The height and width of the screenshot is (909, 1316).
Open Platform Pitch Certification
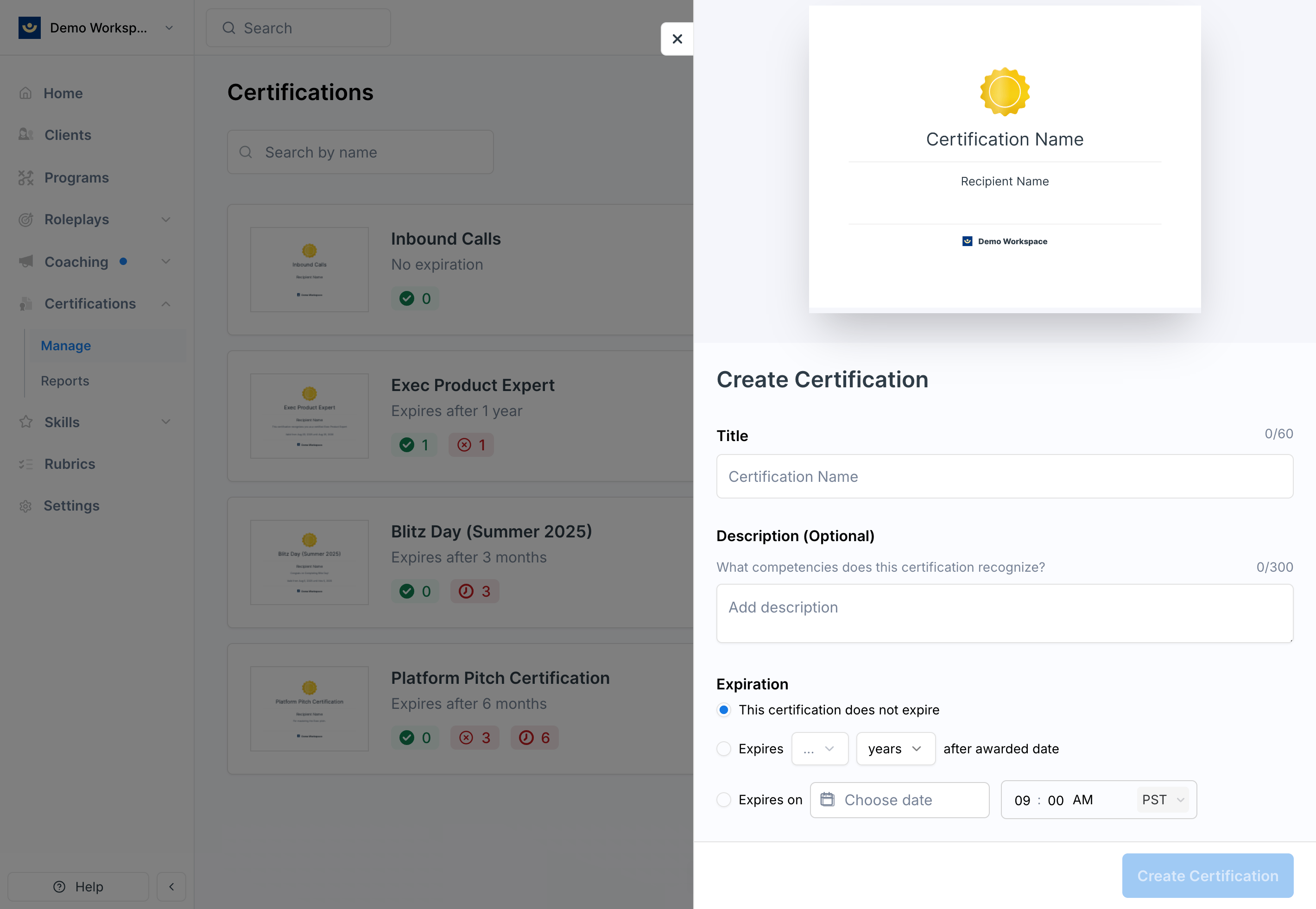(500, 678)
